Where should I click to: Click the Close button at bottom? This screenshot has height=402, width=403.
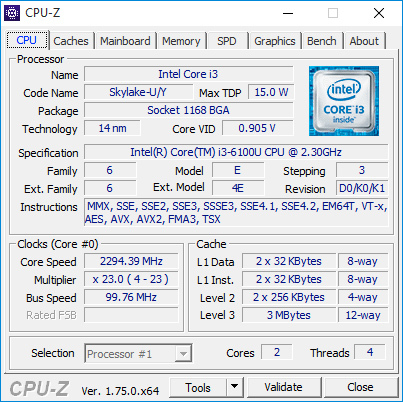(x=360, y=387)
